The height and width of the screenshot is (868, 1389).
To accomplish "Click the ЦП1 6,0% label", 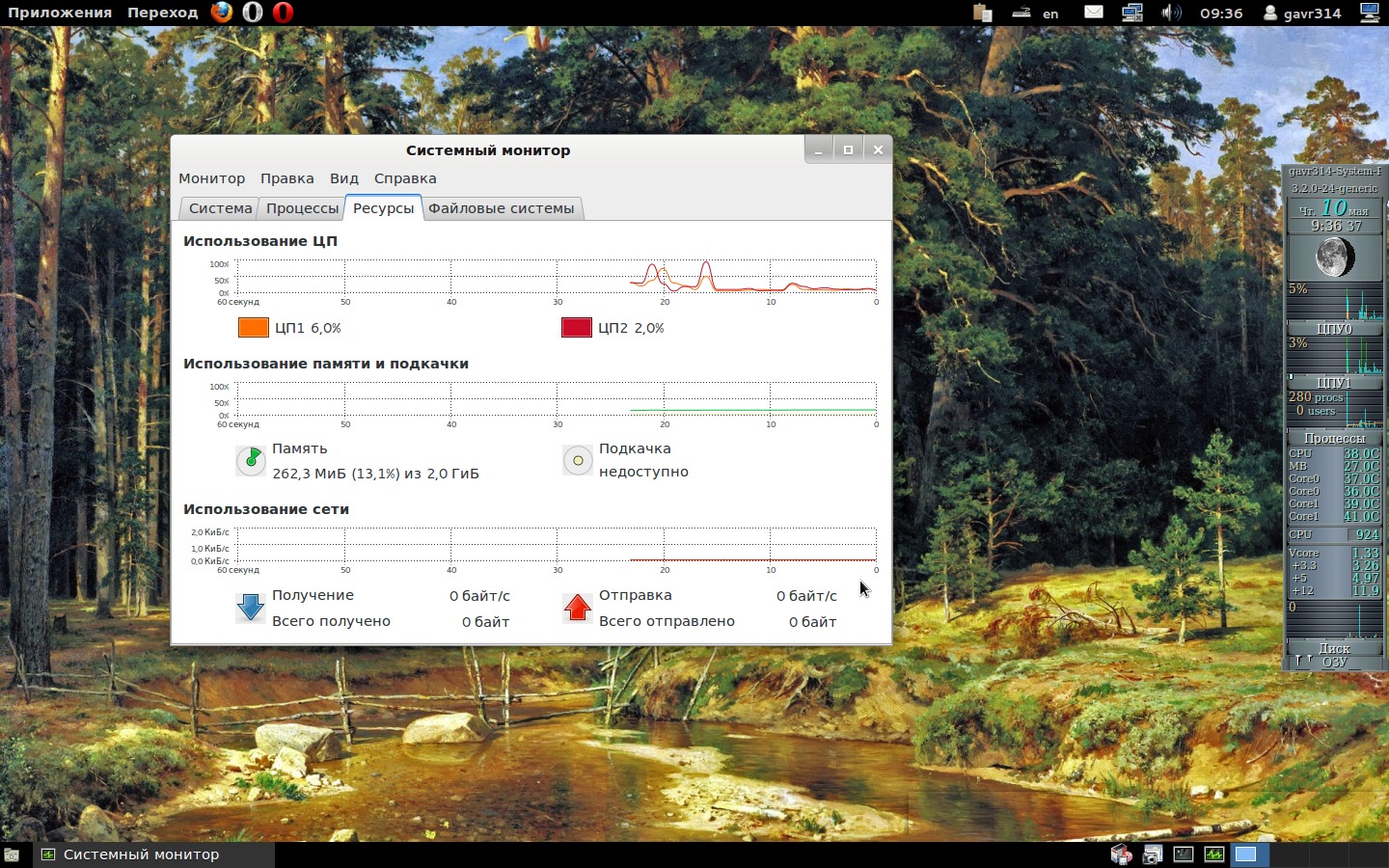I will pyautogui.click(x=308, y=328).
